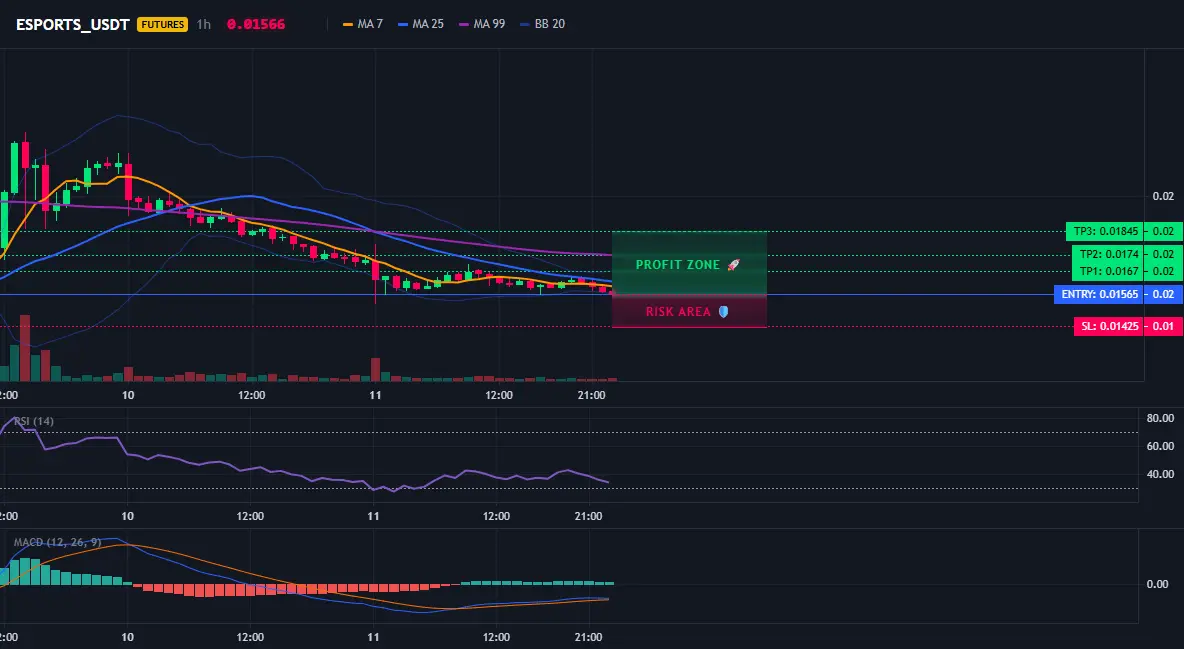The width and height of the screenshot is (1184, 649).
Task: Click the orange MA 7 color swatch
Action: pyautogui.click(x=348, y=24)
